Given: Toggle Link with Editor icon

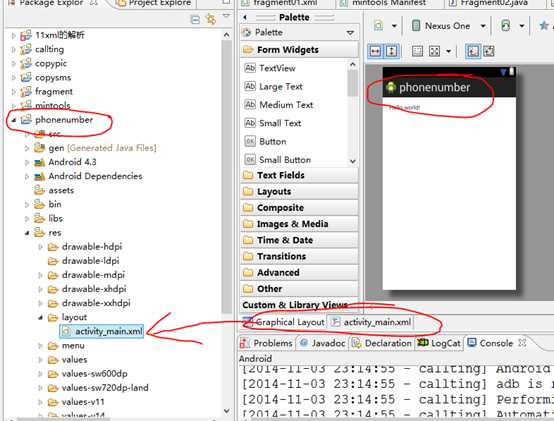Looking at the screenshot, I should click(211, 19).
